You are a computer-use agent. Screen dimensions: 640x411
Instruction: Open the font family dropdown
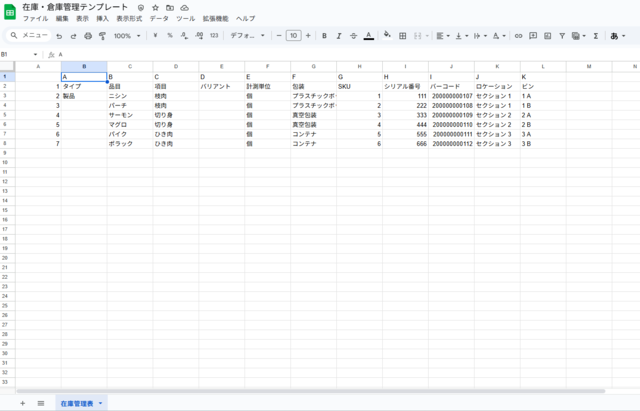(x=247, y=36)
